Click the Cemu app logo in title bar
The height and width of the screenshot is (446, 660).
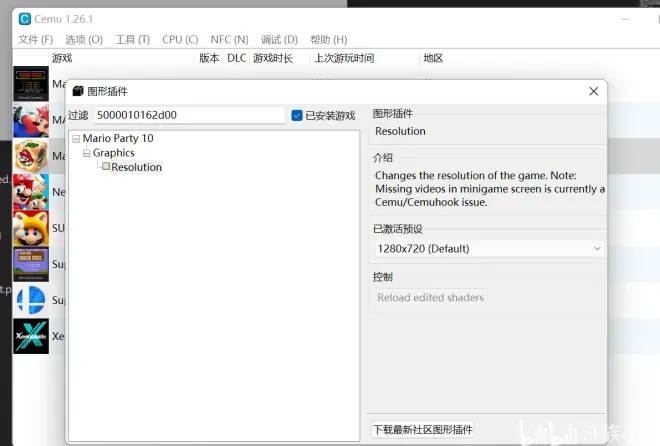pyautogui.click(x=25, y=19)
